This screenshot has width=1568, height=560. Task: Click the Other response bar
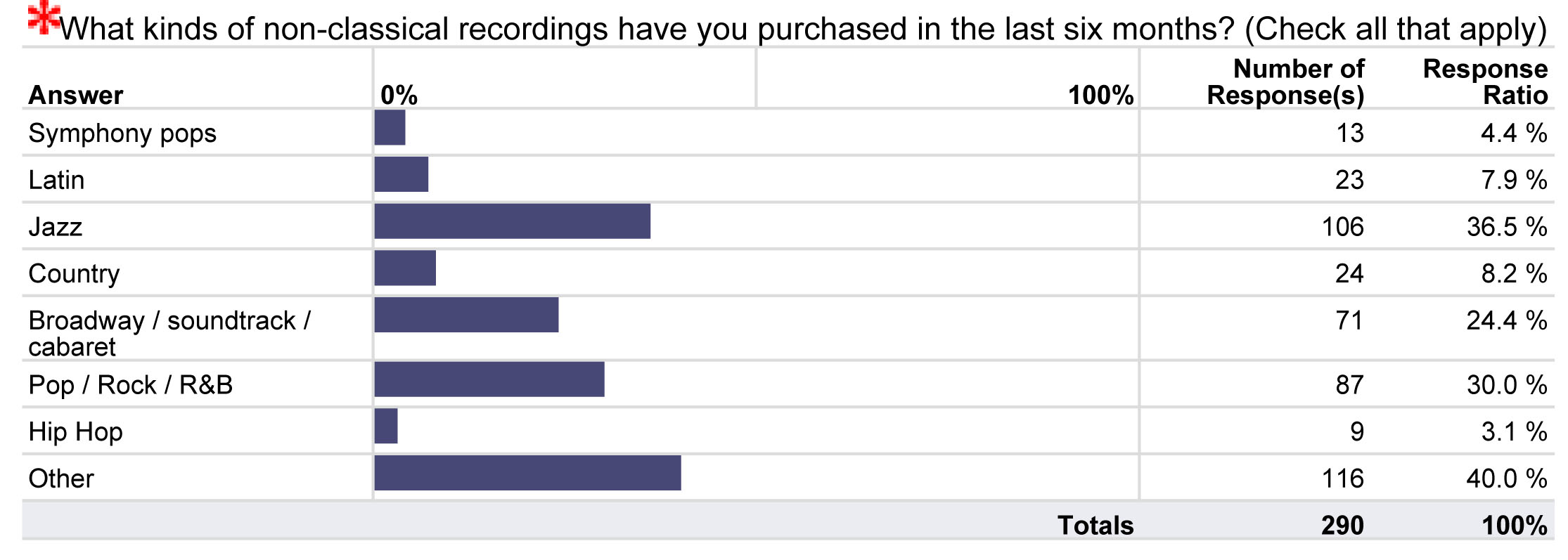point(527,473)
